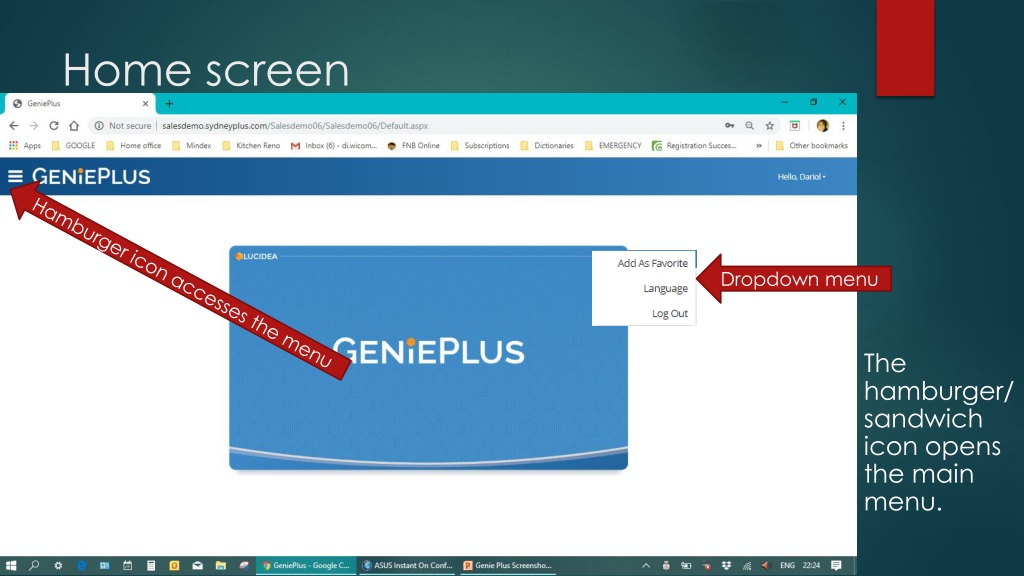Open the GOOGLE bookmark folder
The height and width of the screenshot is (576, 1024).
click(x=73, y=146)
